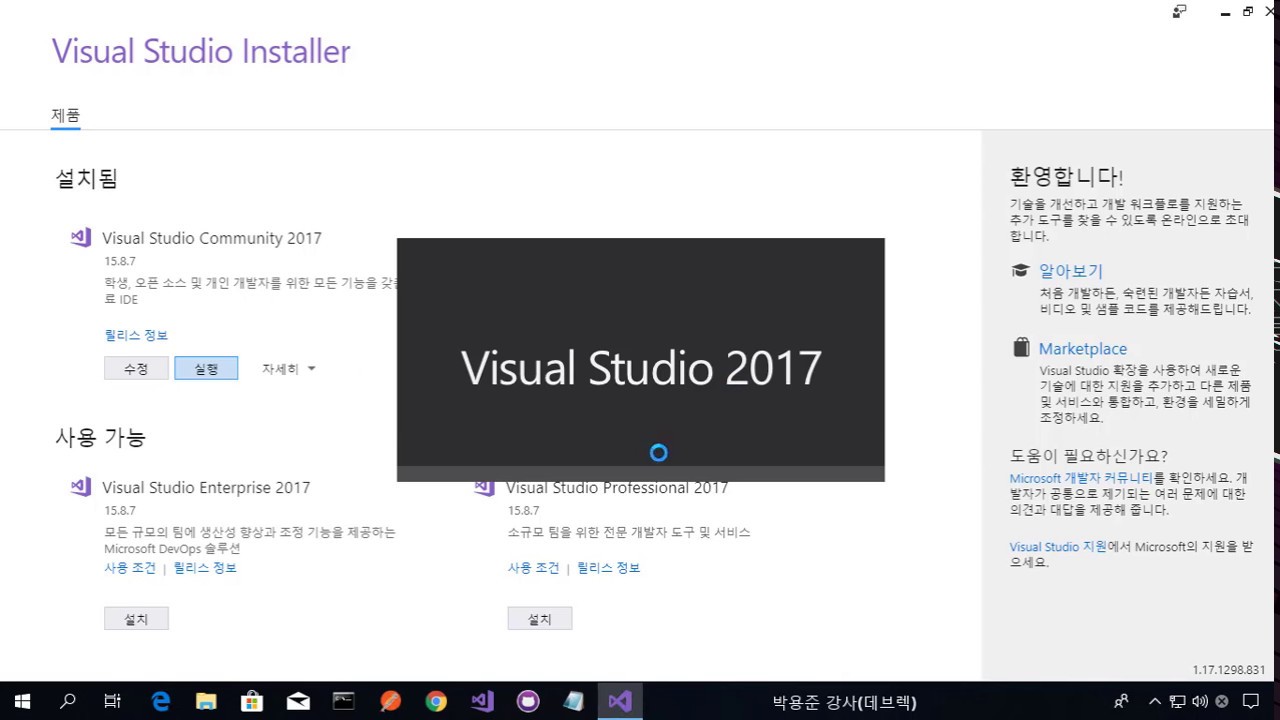Viewport: 1280px width, 720px height.
Task: Show hidden system tray icons chevron
Action: click(1155, 701)
